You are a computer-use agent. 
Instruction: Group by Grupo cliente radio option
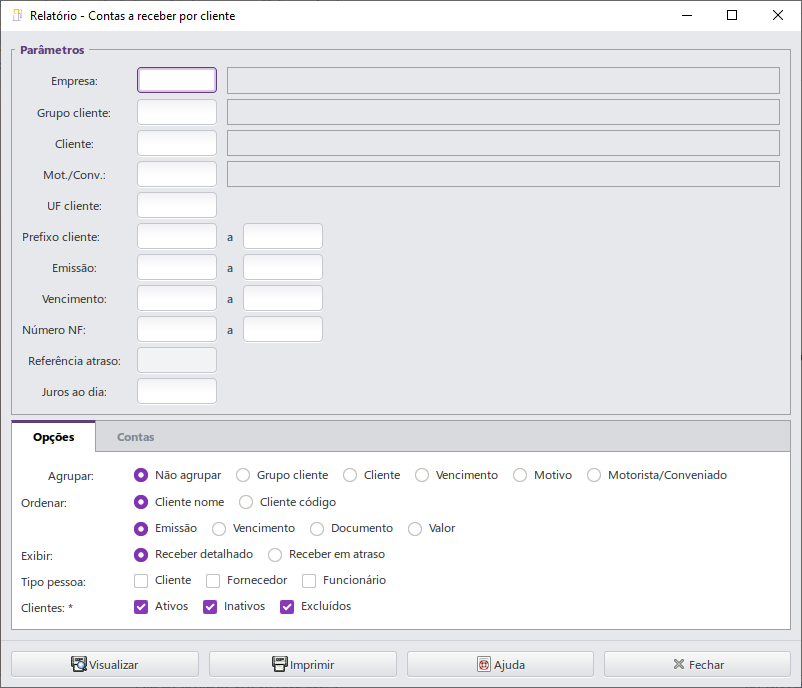[x=243, y=475]
